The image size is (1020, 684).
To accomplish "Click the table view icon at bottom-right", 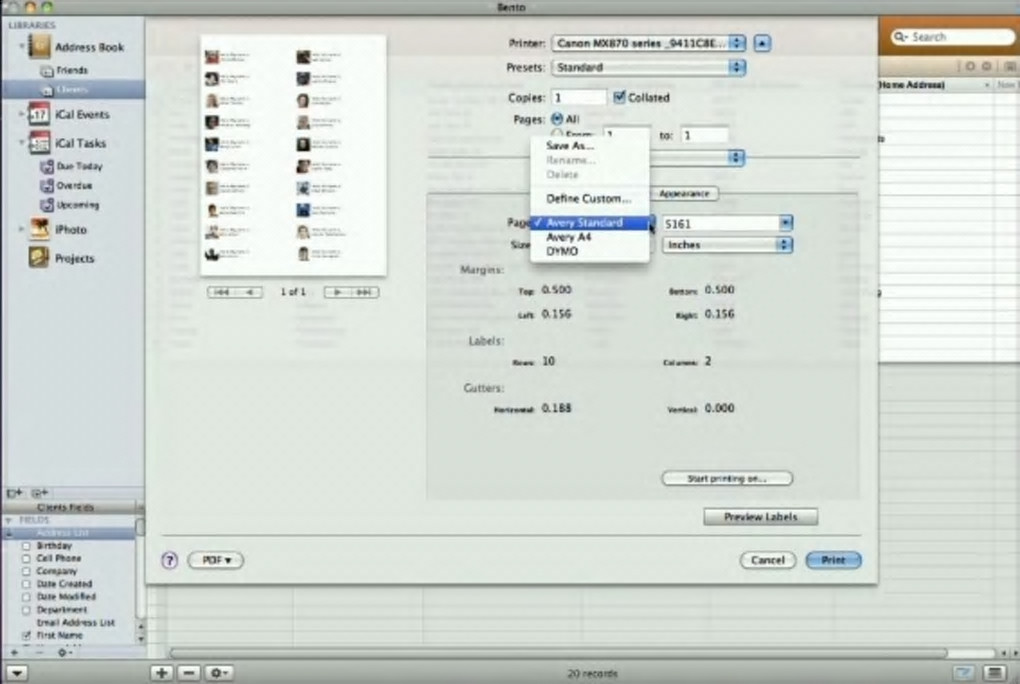I will coord(994,672).
